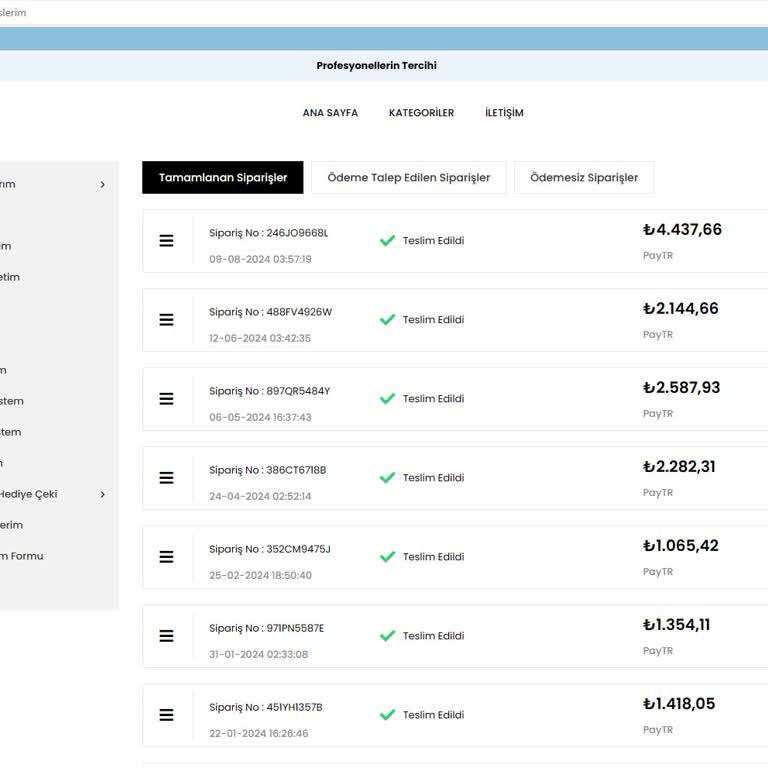Expand the Hediye Çeki sidebar chevron
Viewport: 768px width, 768px height.
click(102, 494)
